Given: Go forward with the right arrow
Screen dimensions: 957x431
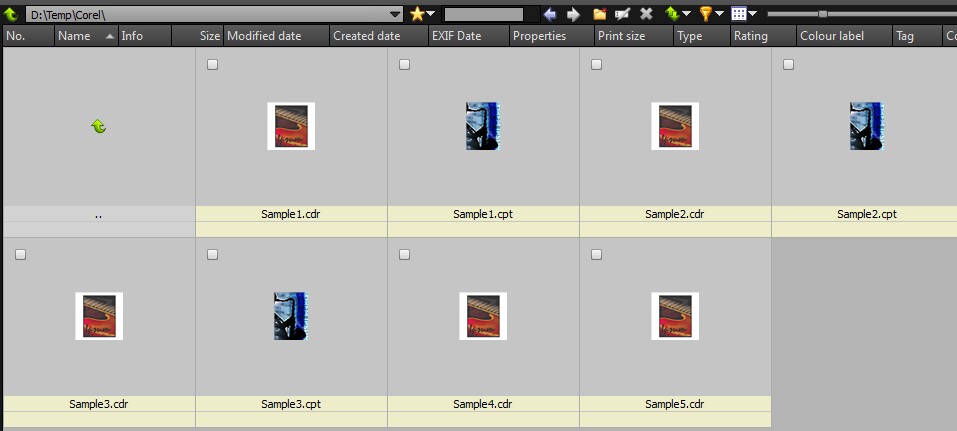Looking at the screenshot, I should (x=573, y=14).
